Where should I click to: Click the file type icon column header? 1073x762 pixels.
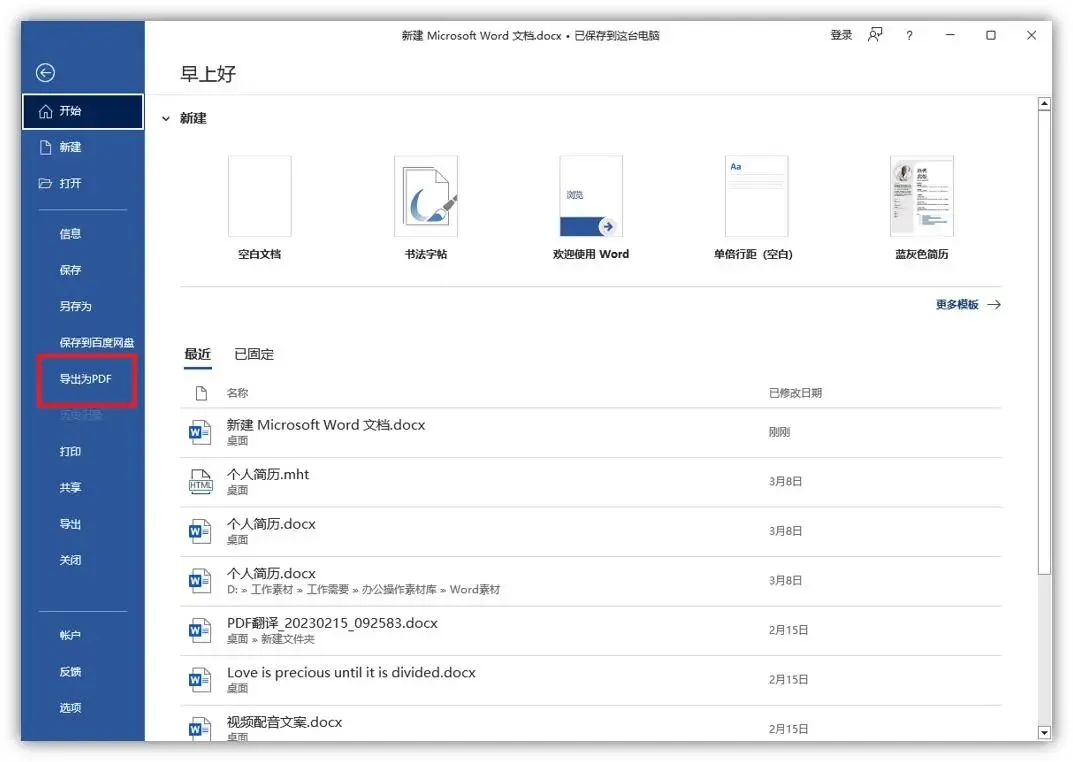click(201, 393)
